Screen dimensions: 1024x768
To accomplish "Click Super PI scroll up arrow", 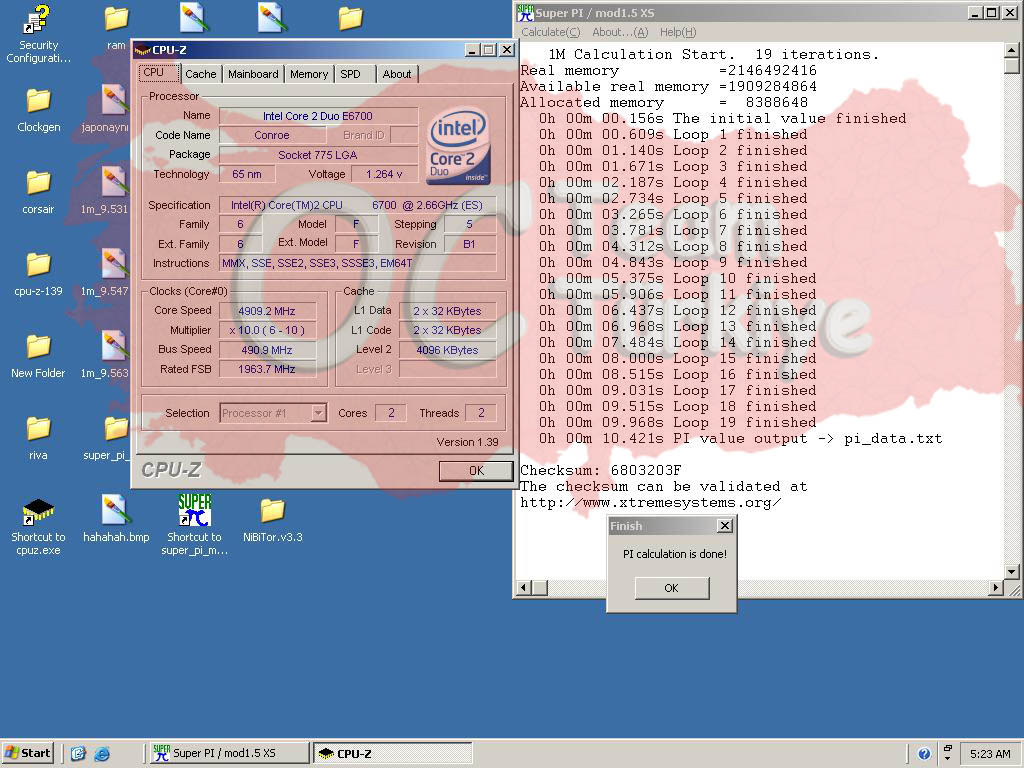I will [x=1011, y=50].
